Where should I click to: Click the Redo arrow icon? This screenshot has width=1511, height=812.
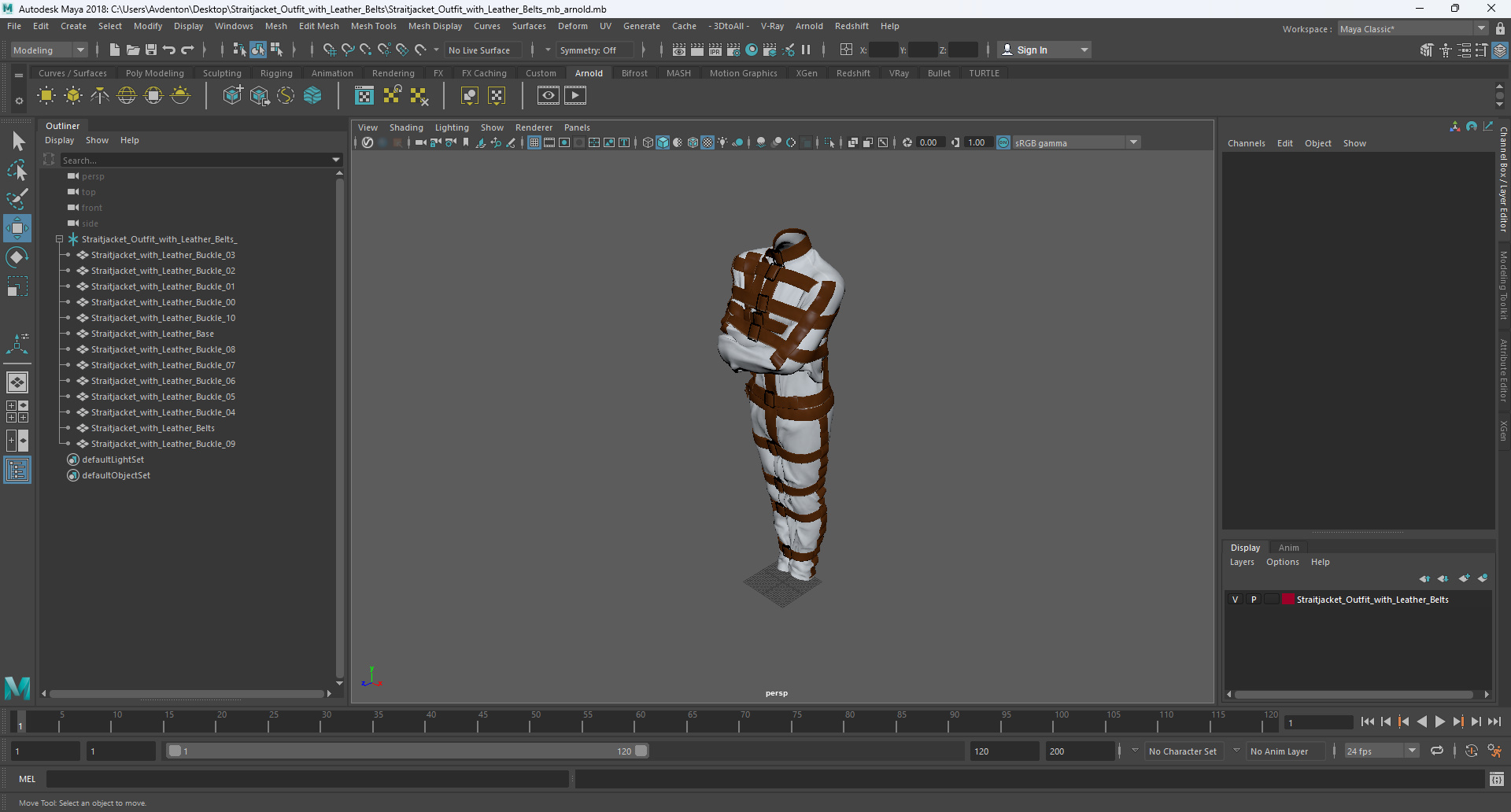[187, 50]
